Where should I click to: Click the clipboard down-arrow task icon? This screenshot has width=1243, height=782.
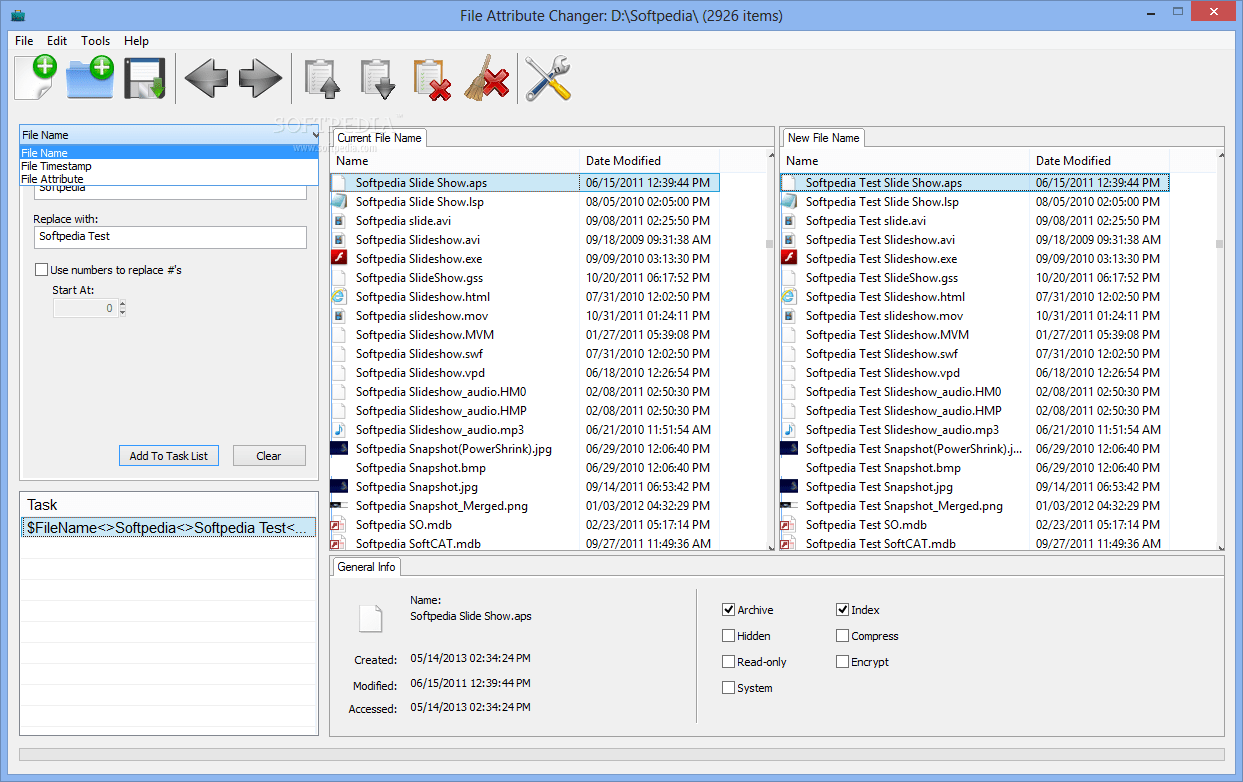(377, 79)
